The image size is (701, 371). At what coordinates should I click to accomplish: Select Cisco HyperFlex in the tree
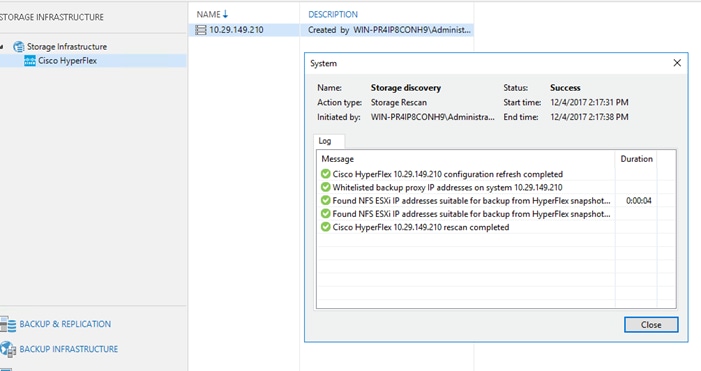point(68,61)
